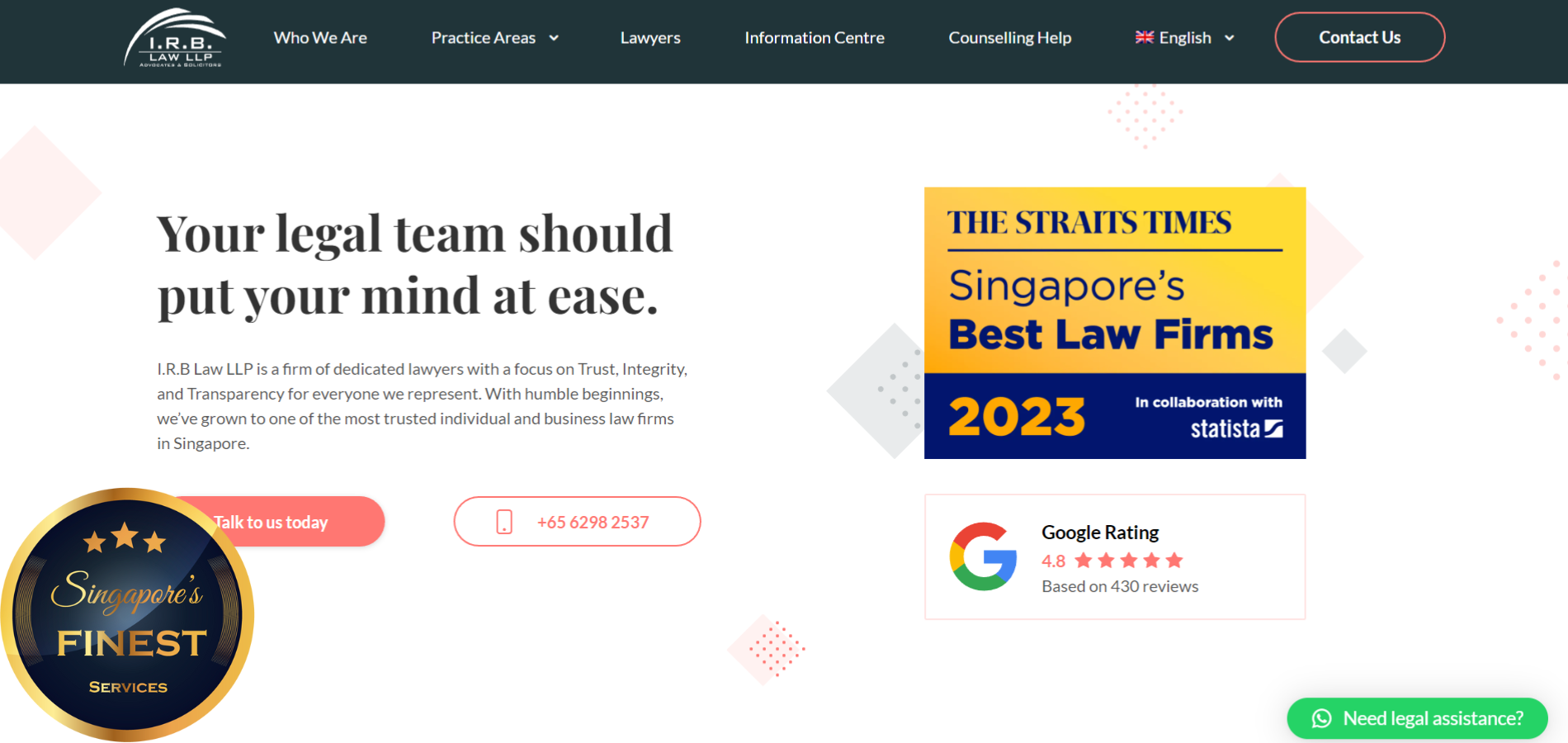This screenshot has height=743, width=1568.
Task: Expand the Practice Areas dropdown arrow
Action: click(554, 38)
